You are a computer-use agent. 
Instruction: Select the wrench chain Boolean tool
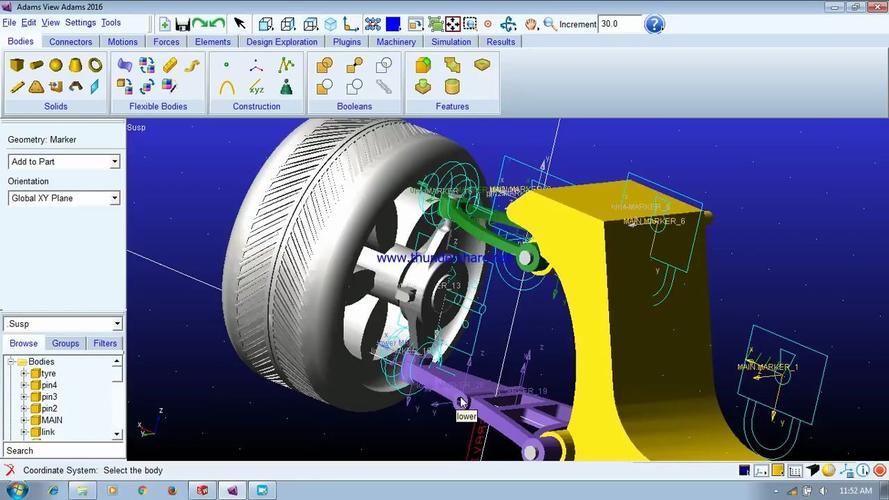tap(384, 87)
